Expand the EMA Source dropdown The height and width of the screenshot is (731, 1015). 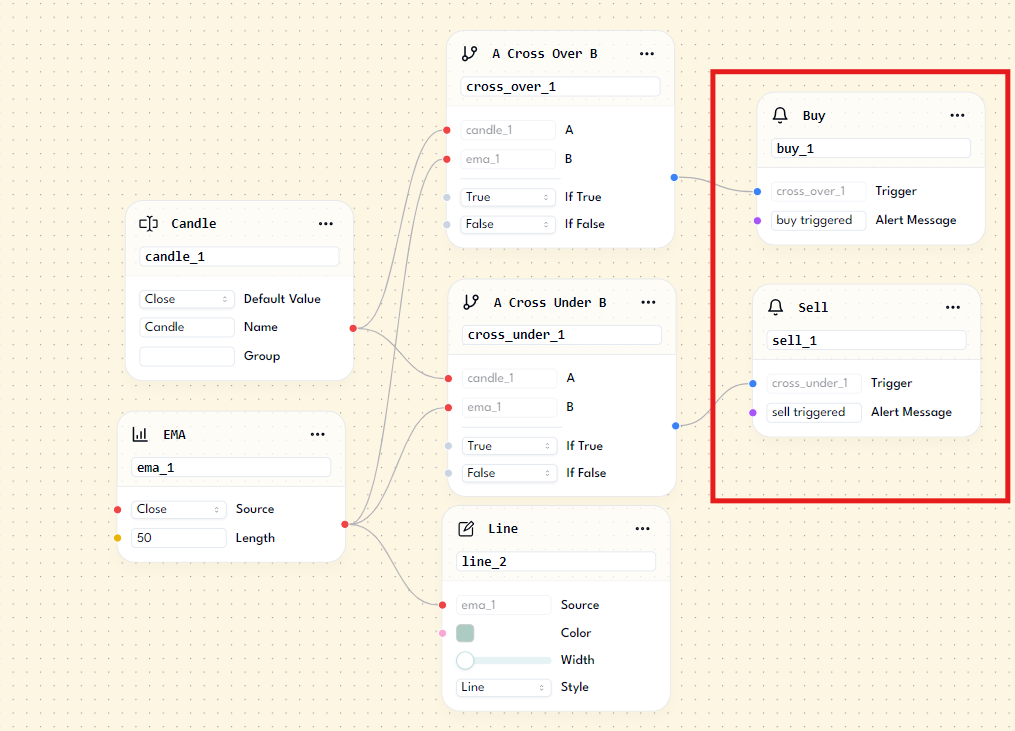(179, 509)
